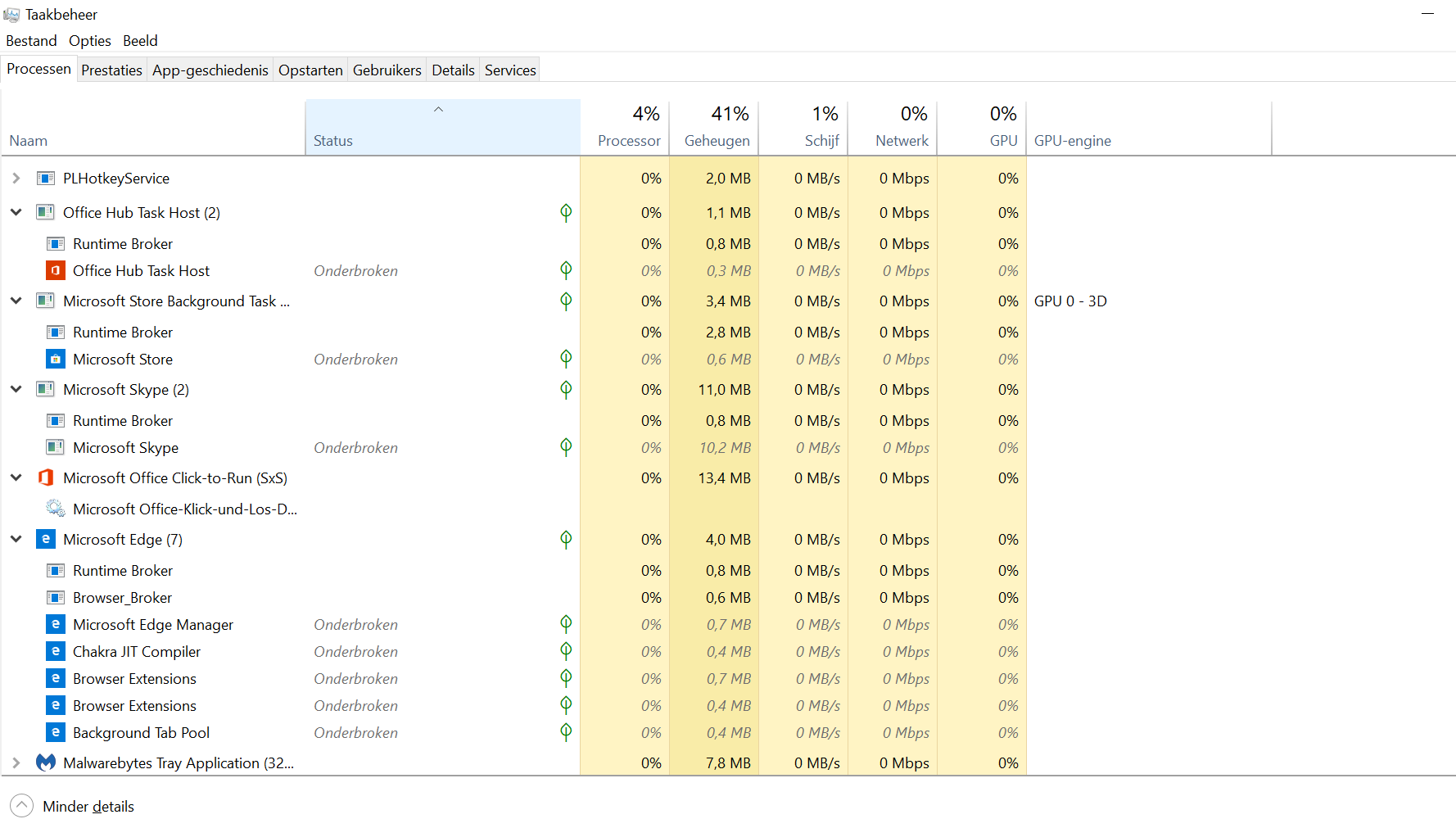Click the Microsoft Edge (7) app icon
Image resolution: width=1456 pixels, height=819 pixels.
coord(46,539)
